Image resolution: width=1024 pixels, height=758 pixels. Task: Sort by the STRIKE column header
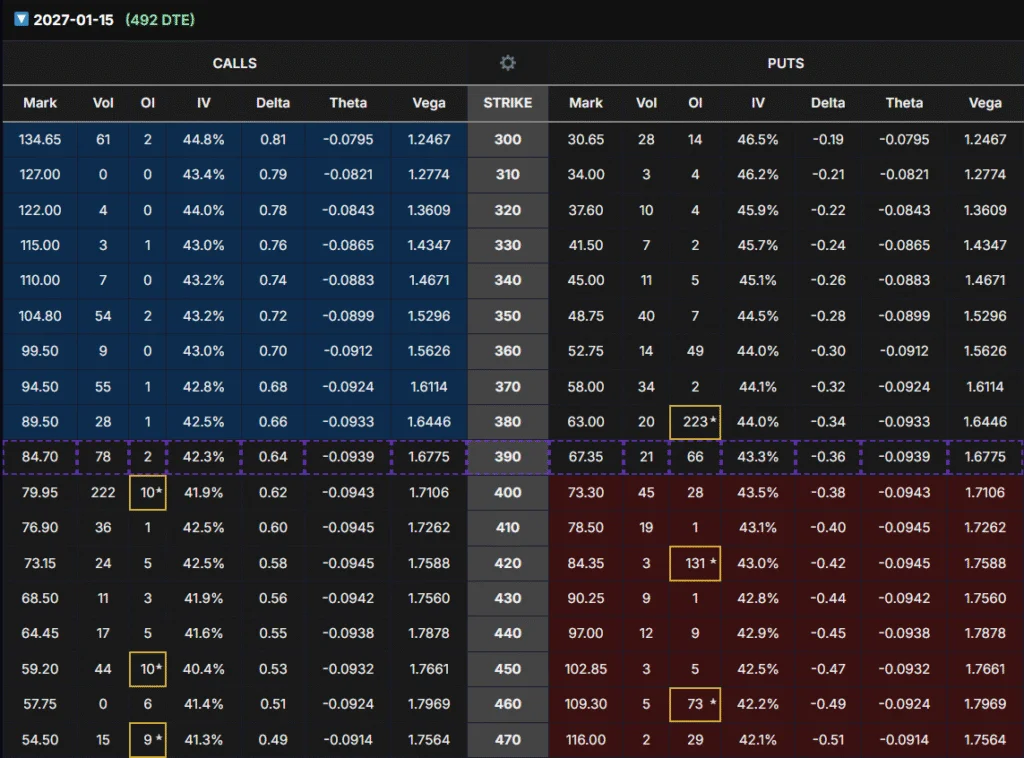click(508, 103)
